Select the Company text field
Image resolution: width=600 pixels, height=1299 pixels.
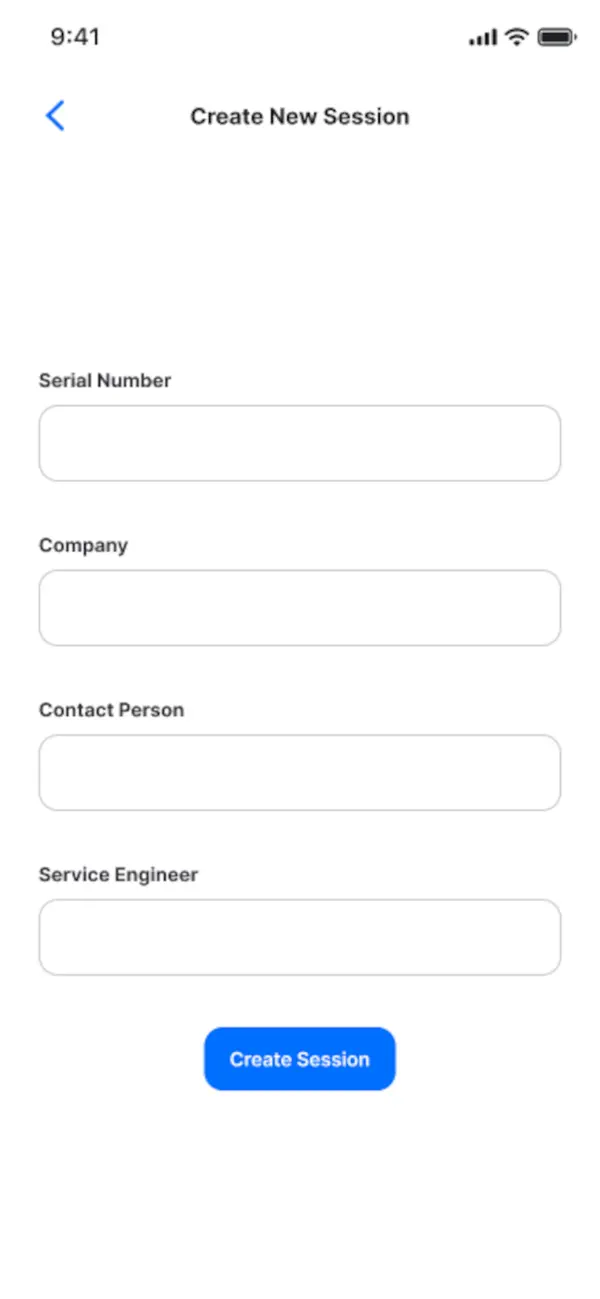pyautogui.click(x=300, y=607)
